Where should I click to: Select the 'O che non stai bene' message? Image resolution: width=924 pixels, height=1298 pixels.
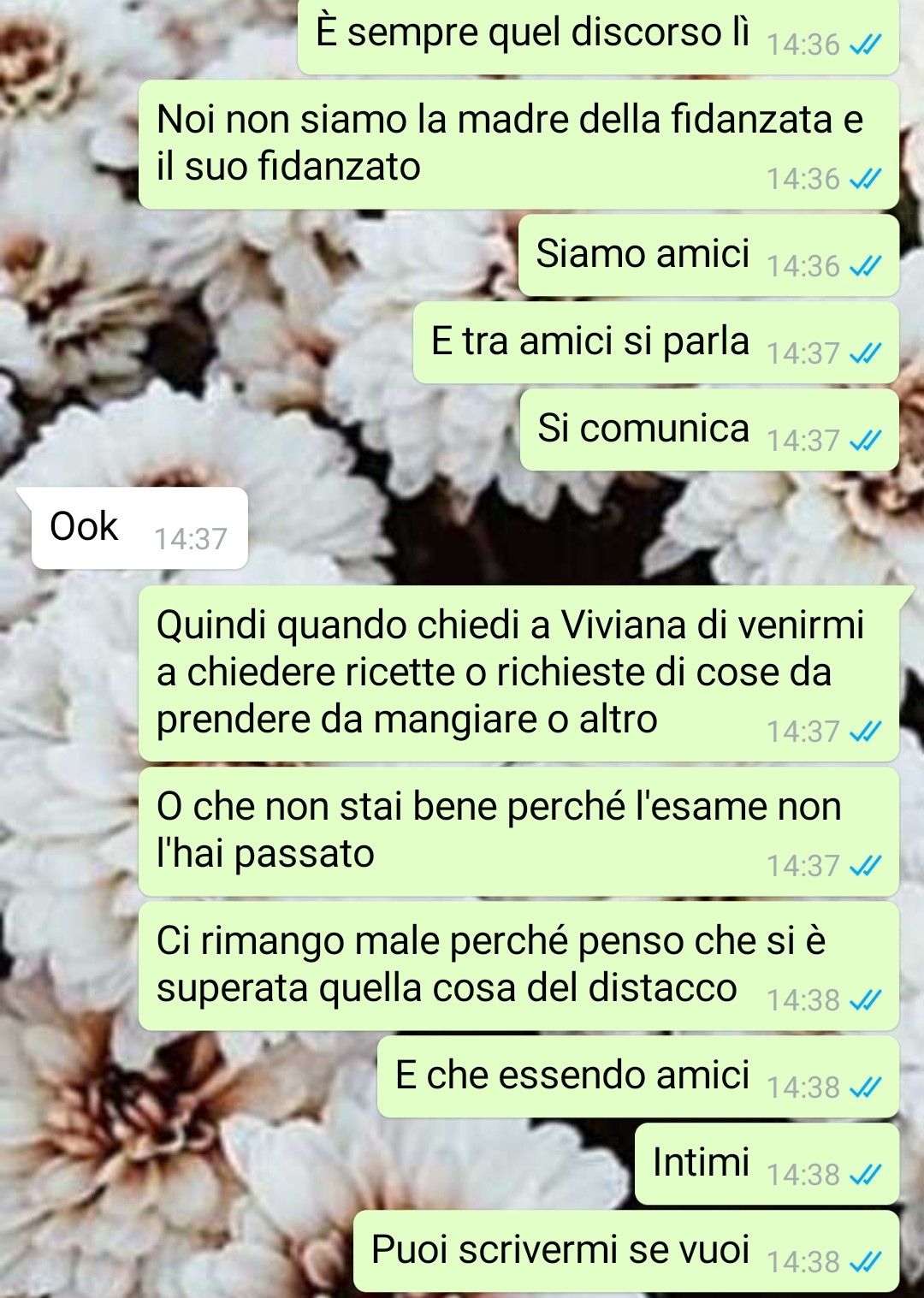tap(518, 832)
